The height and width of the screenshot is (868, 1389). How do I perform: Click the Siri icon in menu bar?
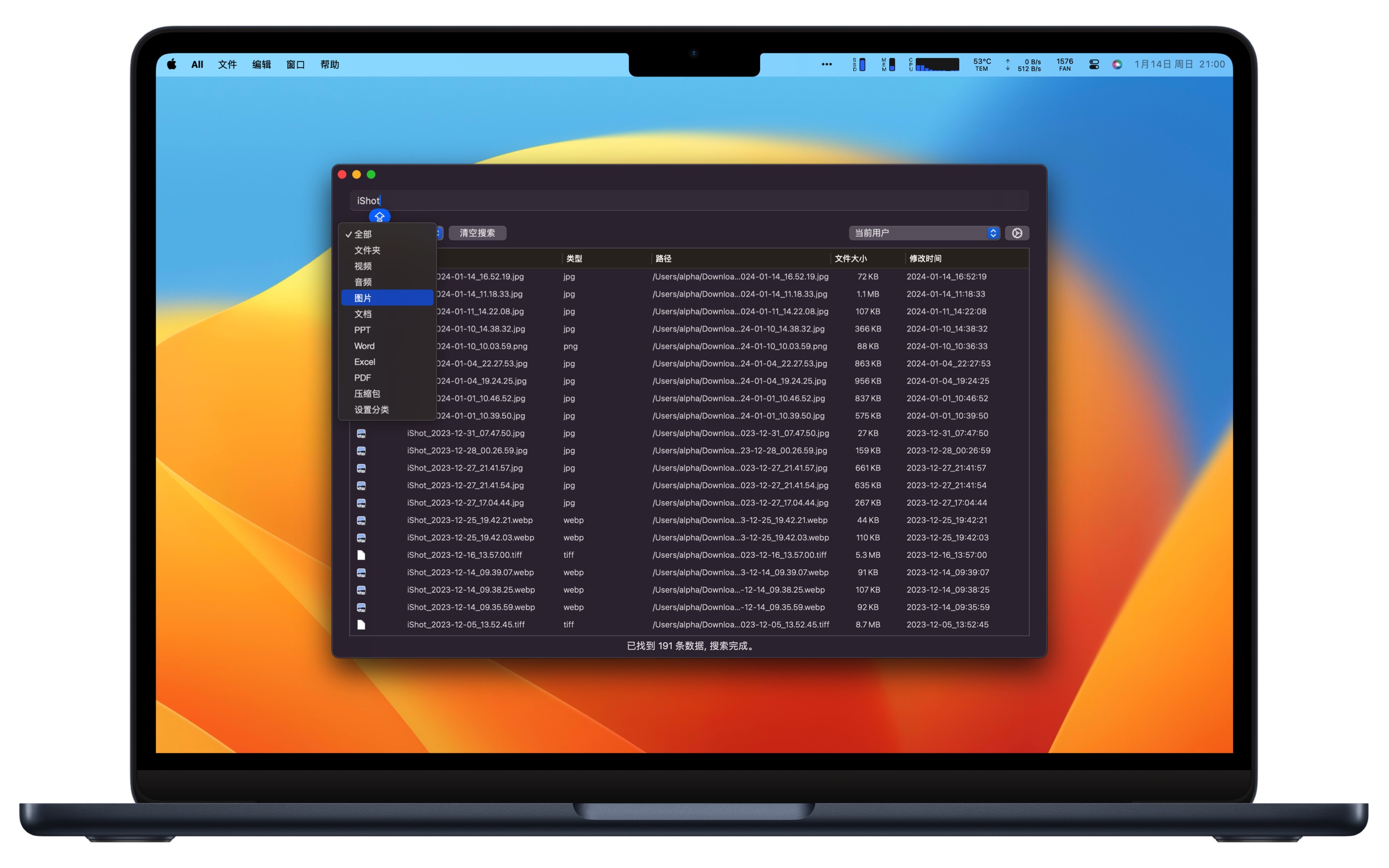1117,64
